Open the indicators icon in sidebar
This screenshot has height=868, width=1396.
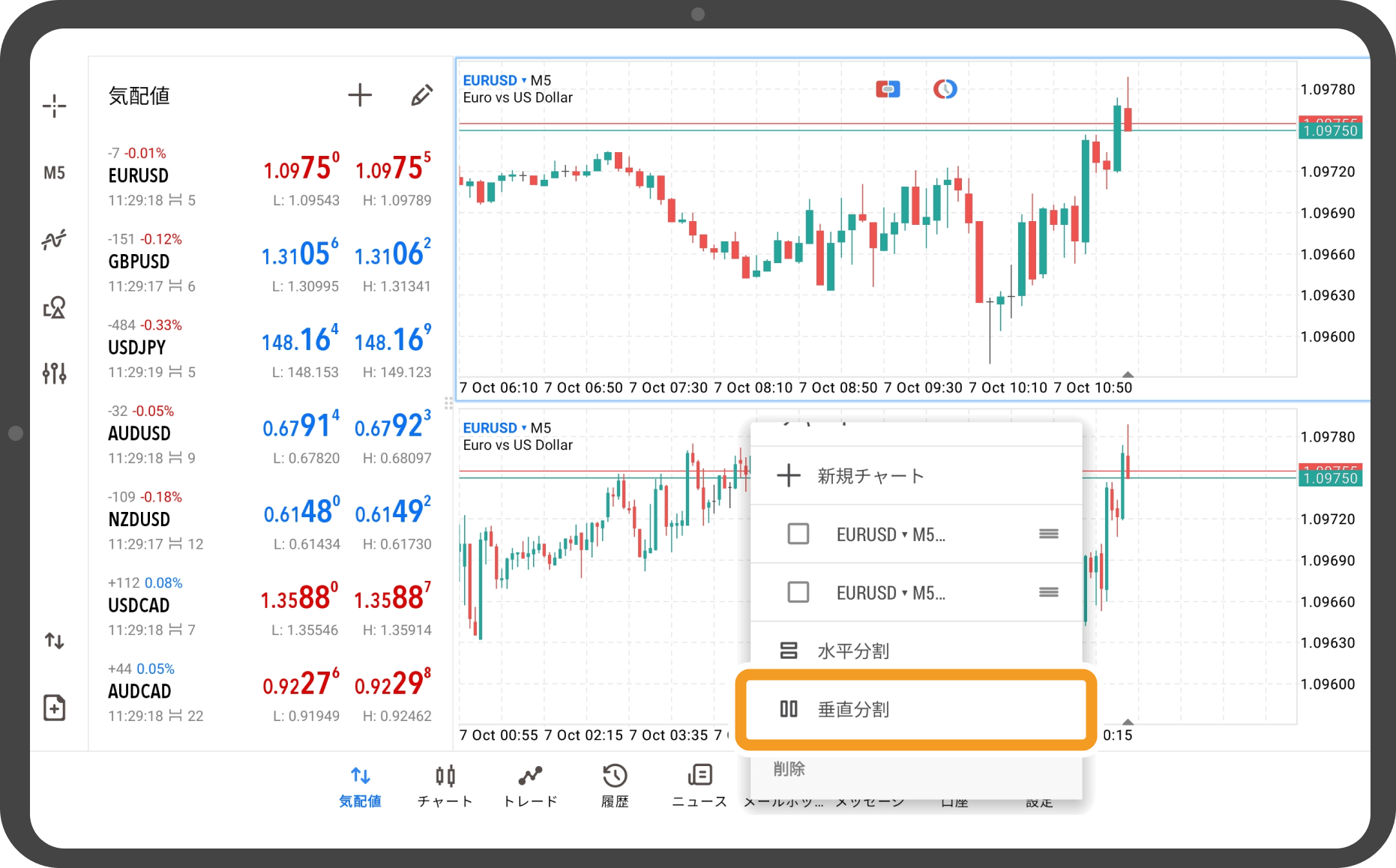pos(54,240)
